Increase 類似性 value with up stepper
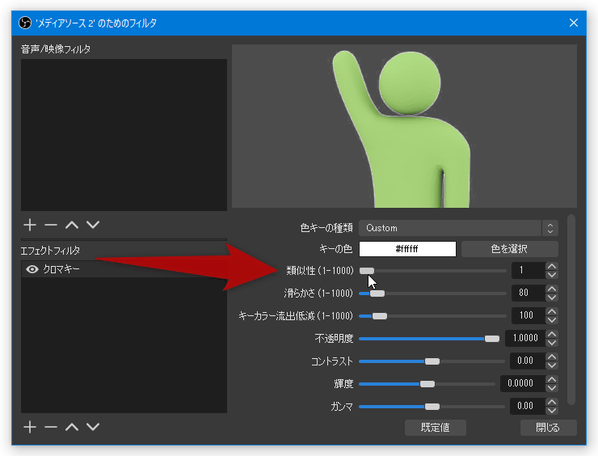Image resolution: width=598 pixels, height=456 pixels. pyautogui.click(x=552, y=266)
